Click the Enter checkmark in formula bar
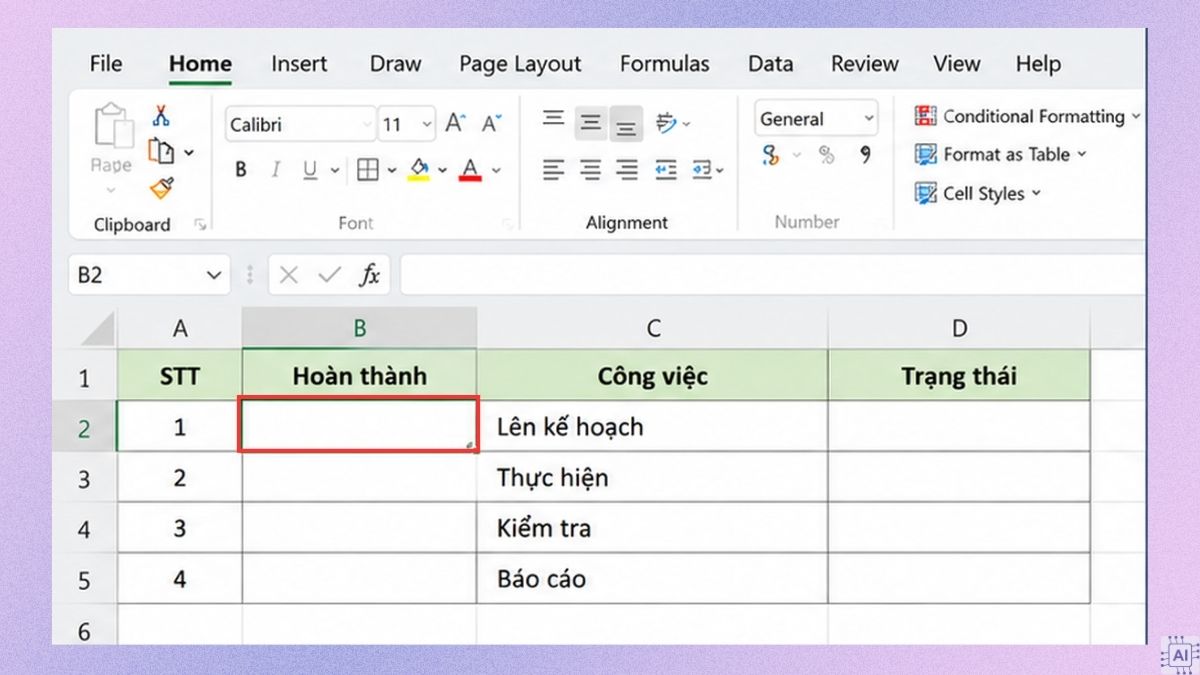Image resolution: width=1200 pixels, height=675 pixels. [x=329, y=275]
